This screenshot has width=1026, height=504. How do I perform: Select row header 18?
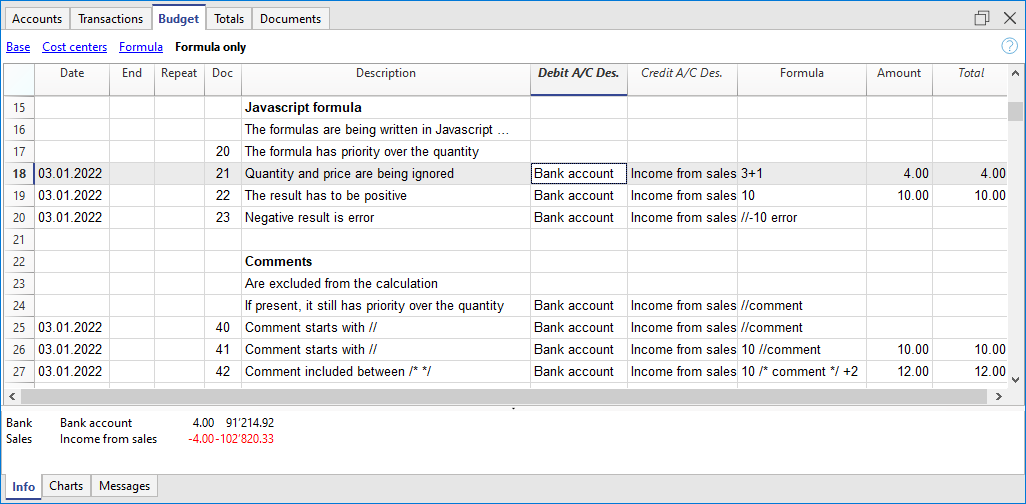[x=19, y=173]
